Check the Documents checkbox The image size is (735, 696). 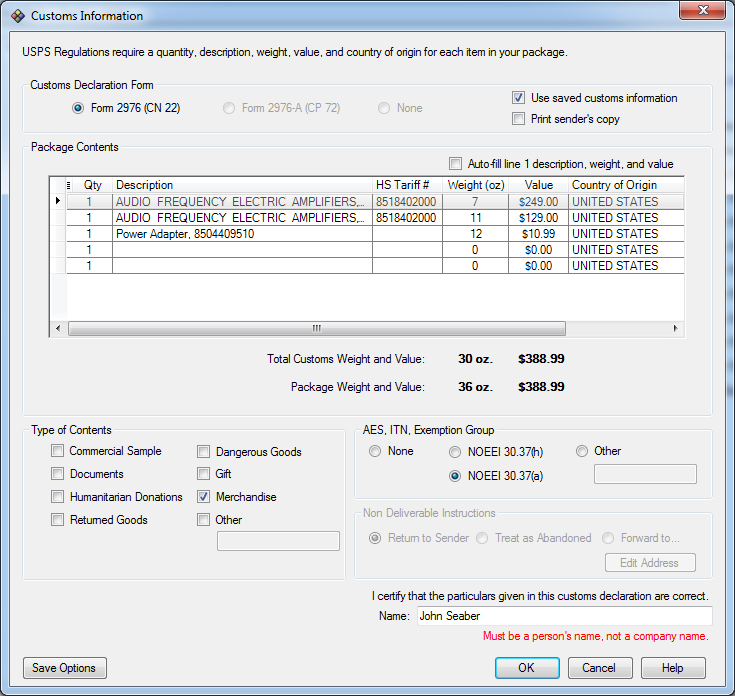tap(57, 474)
